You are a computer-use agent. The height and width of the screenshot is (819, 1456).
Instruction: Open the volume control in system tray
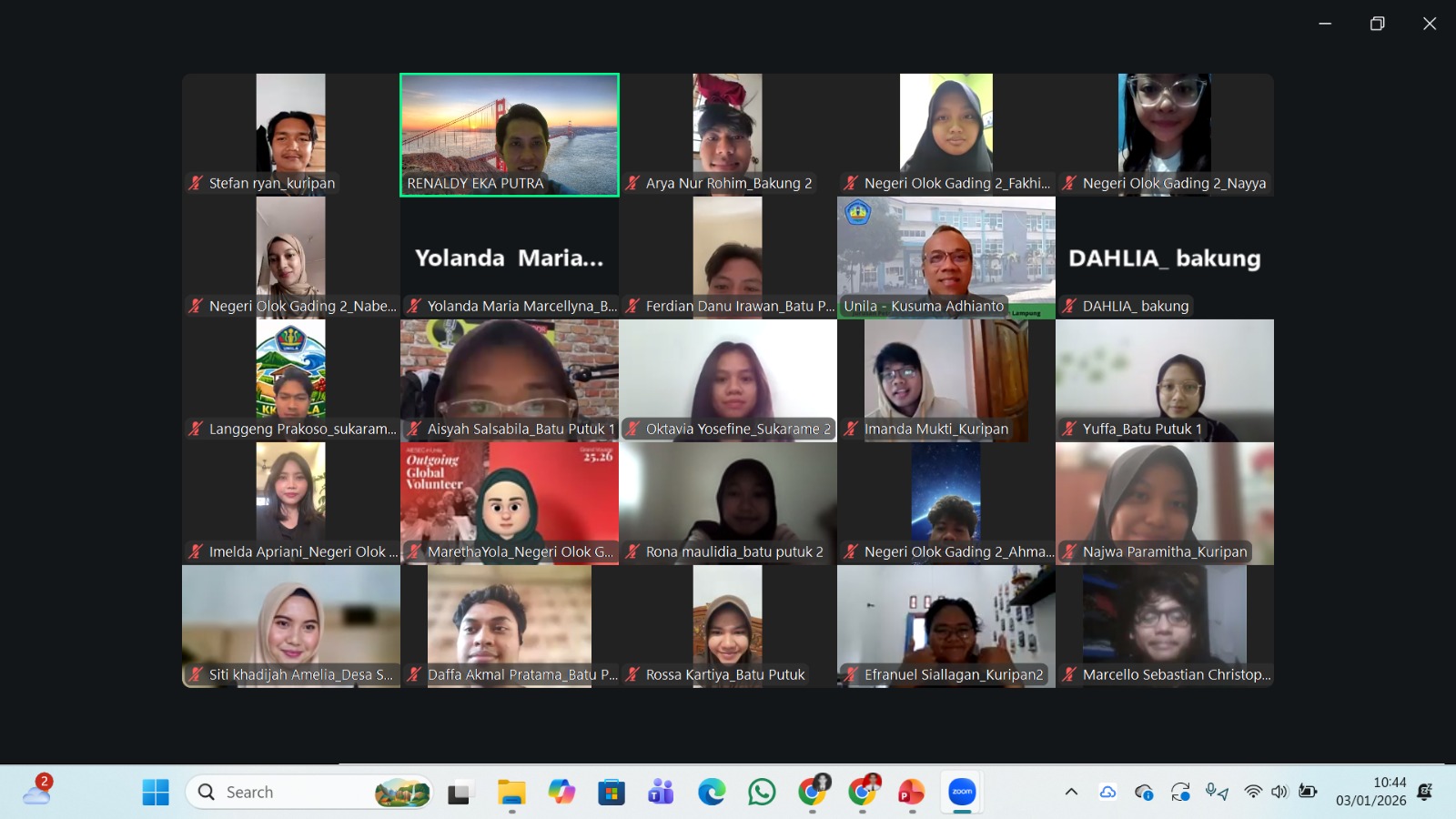tap(1279, 792)
